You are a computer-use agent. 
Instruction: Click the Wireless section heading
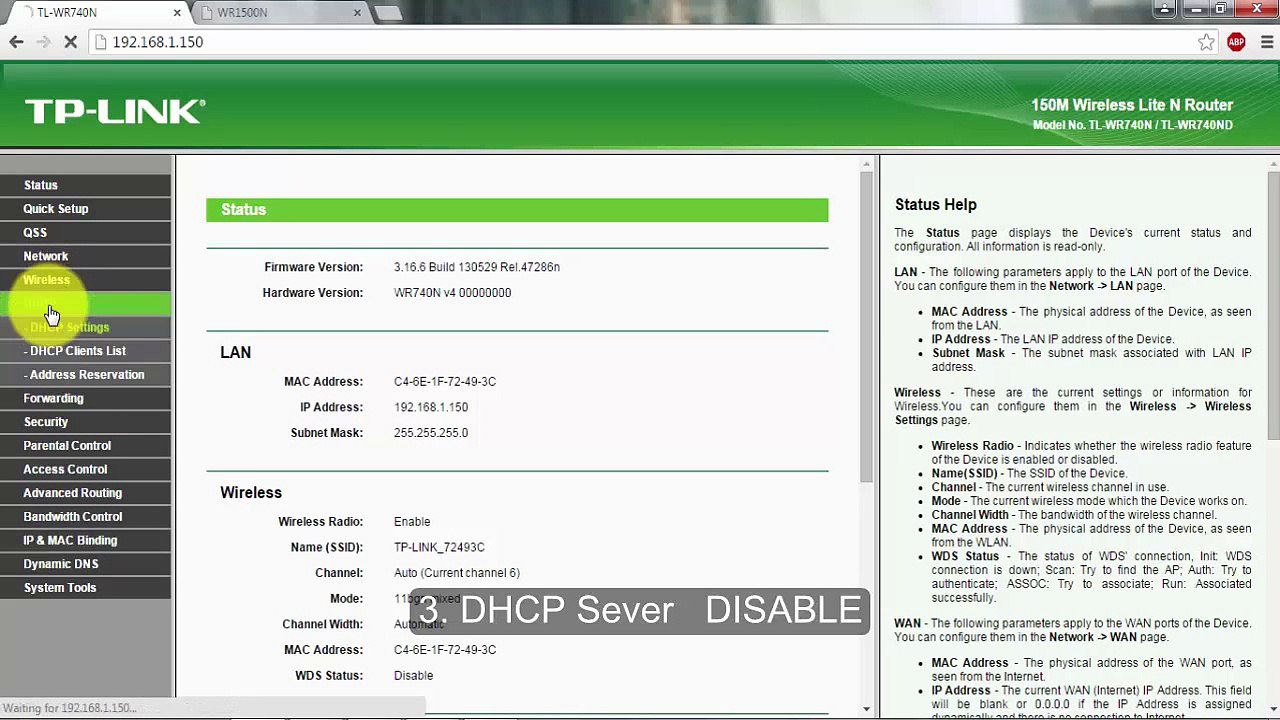click(x=251, y=493)
